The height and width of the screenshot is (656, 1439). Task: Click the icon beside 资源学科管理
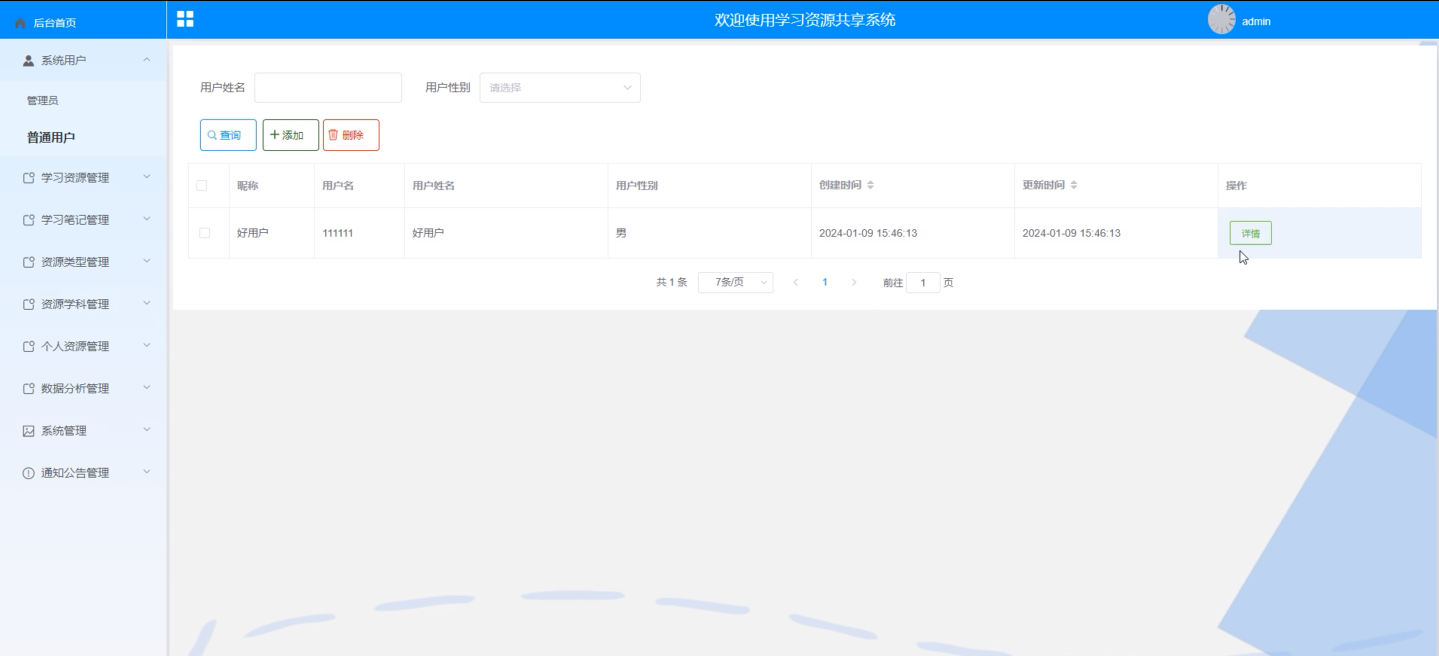(x=29, y=304)
